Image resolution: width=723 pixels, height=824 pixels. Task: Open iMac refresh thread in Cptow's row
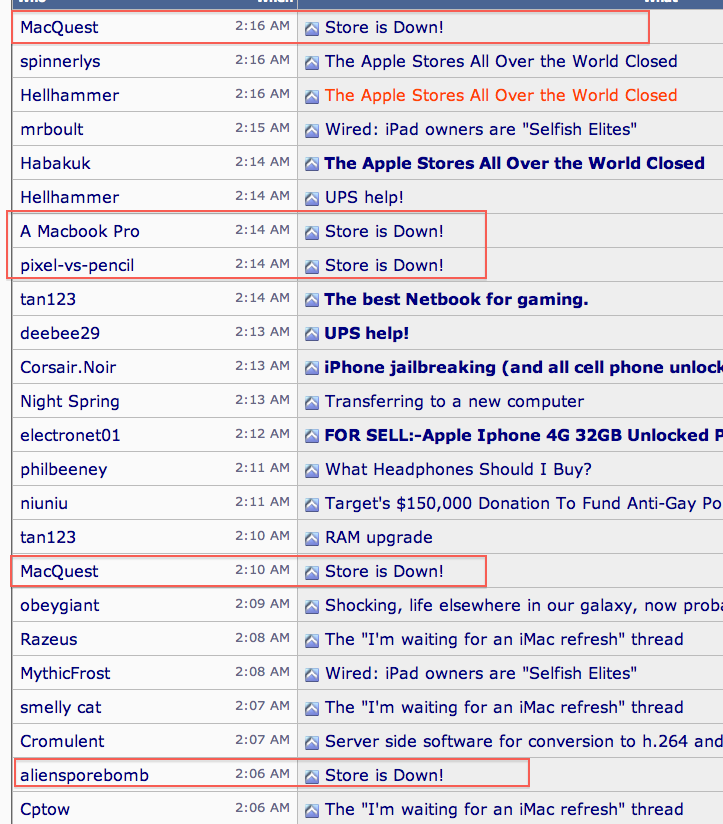click(504, 809)
